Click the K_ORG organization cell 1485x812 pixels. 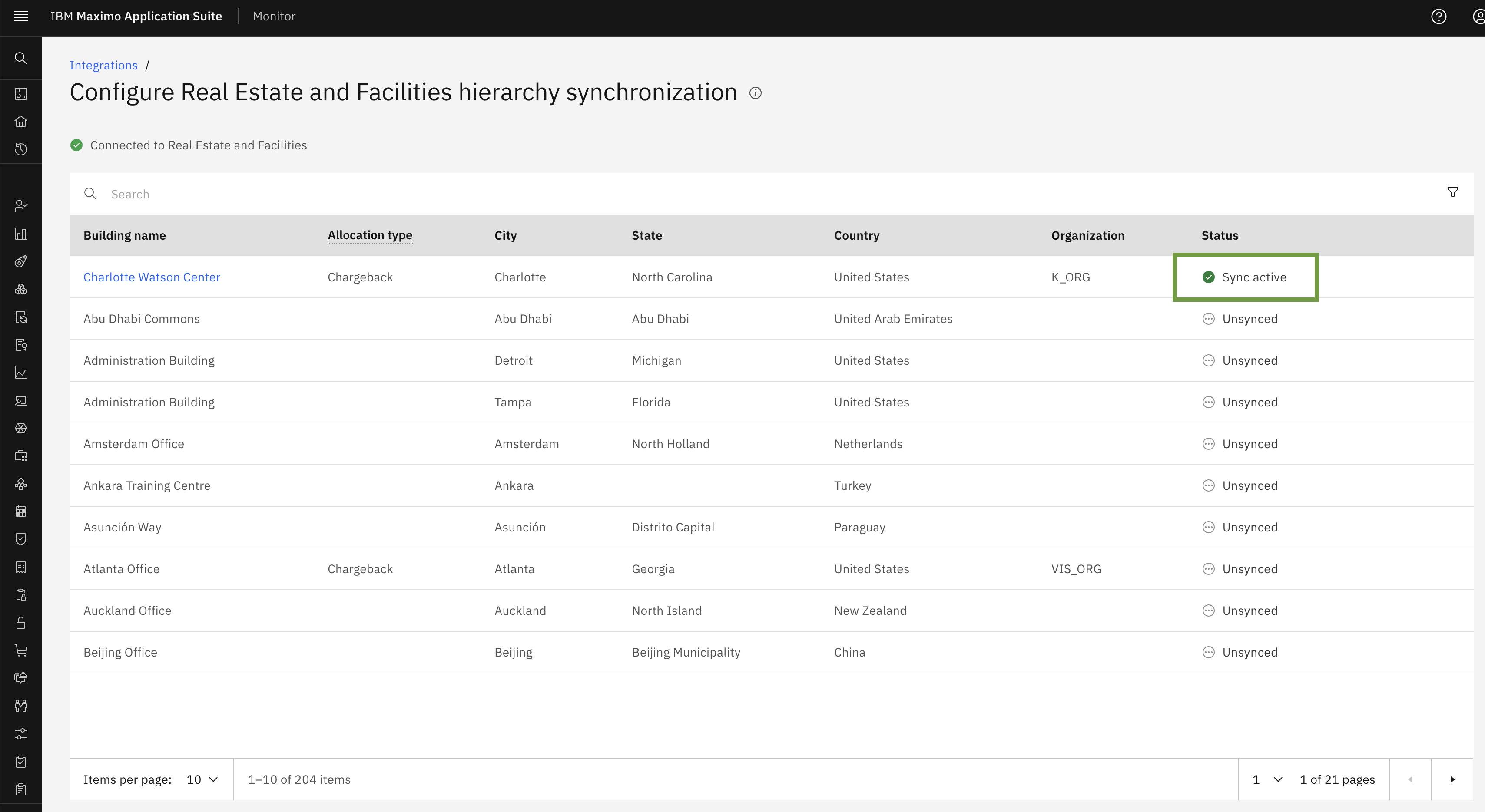1071,277
